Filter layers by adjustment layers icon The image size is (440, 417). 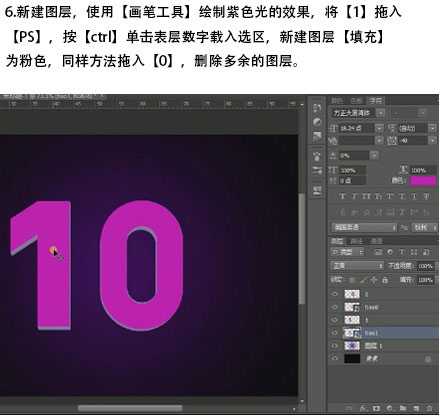click(x=390, y=252)
